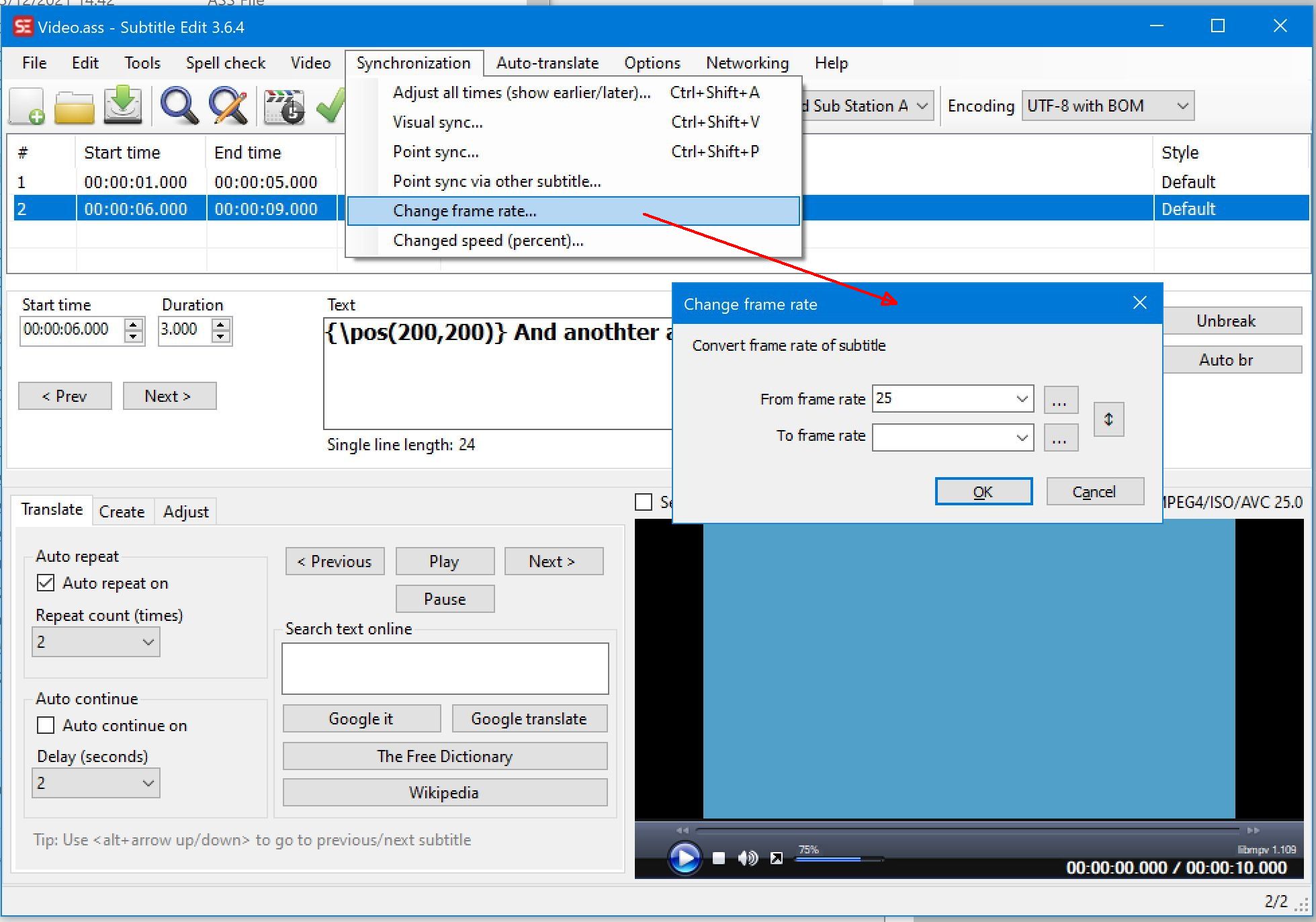The image size is (1316, 922).
Task: Enable the Auto continue on checkbox
Action: [x=46, y=725]
